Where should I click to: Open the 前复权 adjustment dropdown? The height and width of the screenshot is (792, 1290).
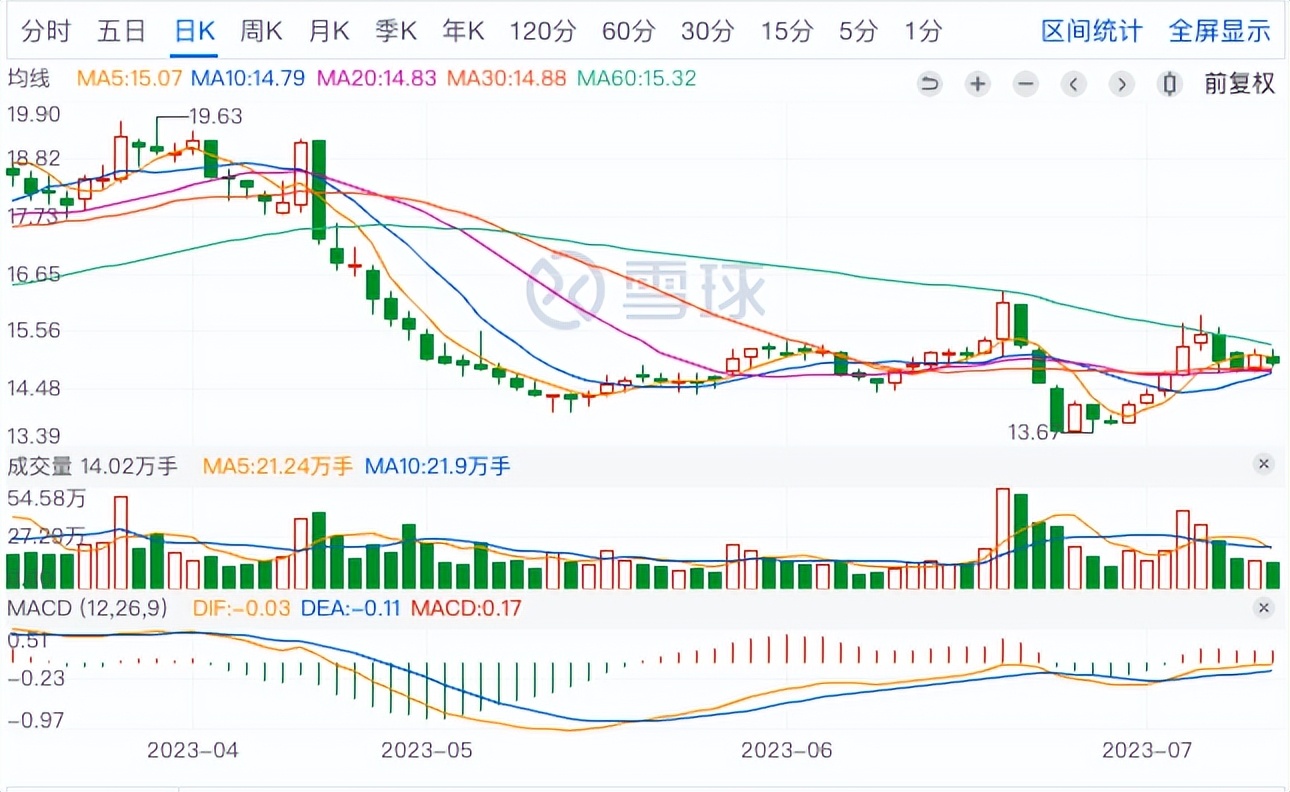(x=1239, y=84)
